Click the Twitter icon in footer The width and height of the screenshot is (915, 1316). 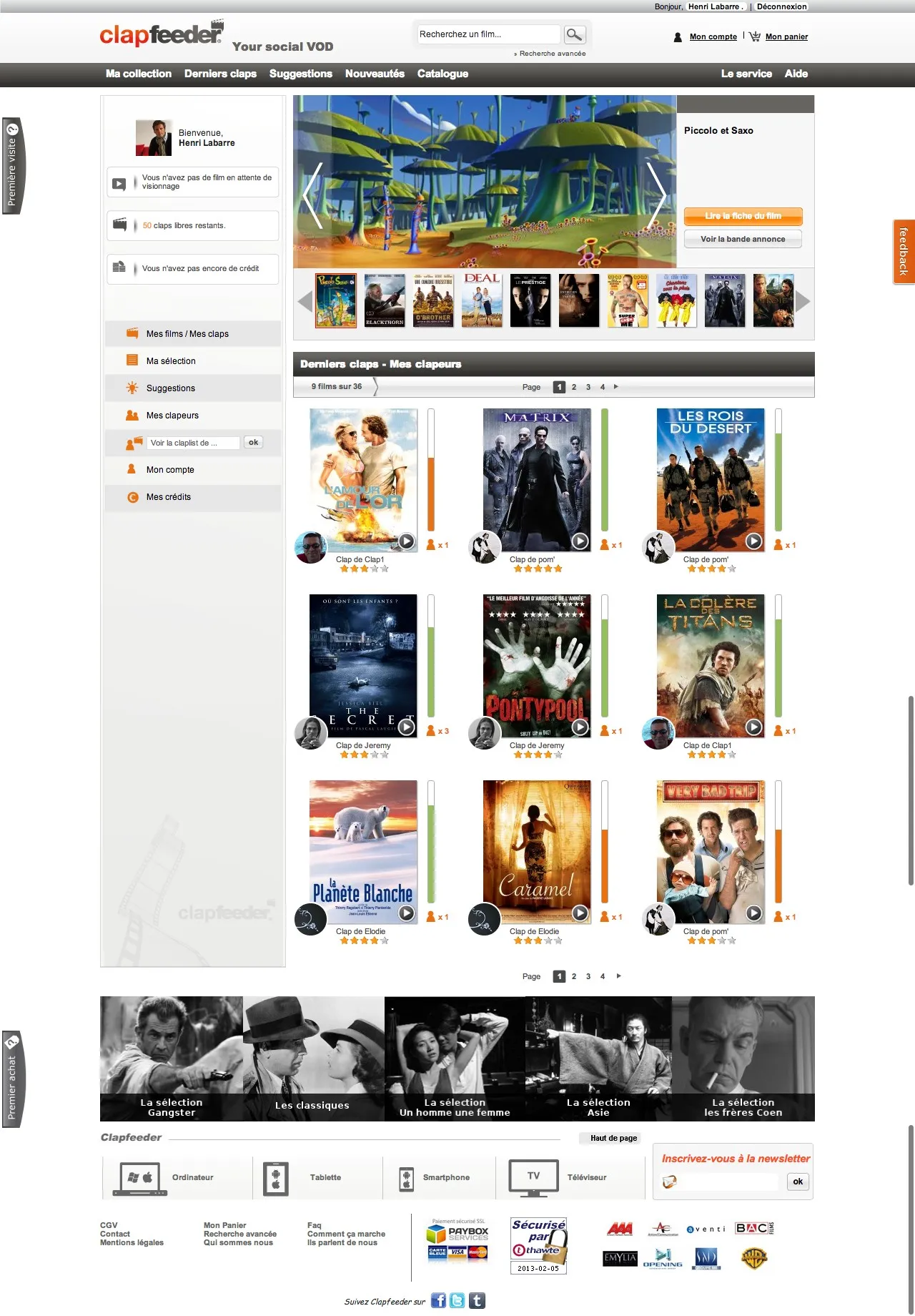457,1300
